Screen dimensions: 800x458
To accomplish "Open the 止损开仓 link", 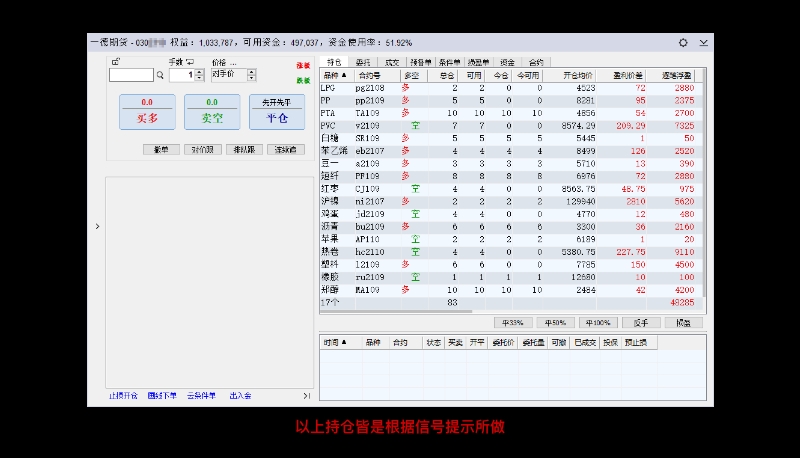I will click(x=123, y=396).
